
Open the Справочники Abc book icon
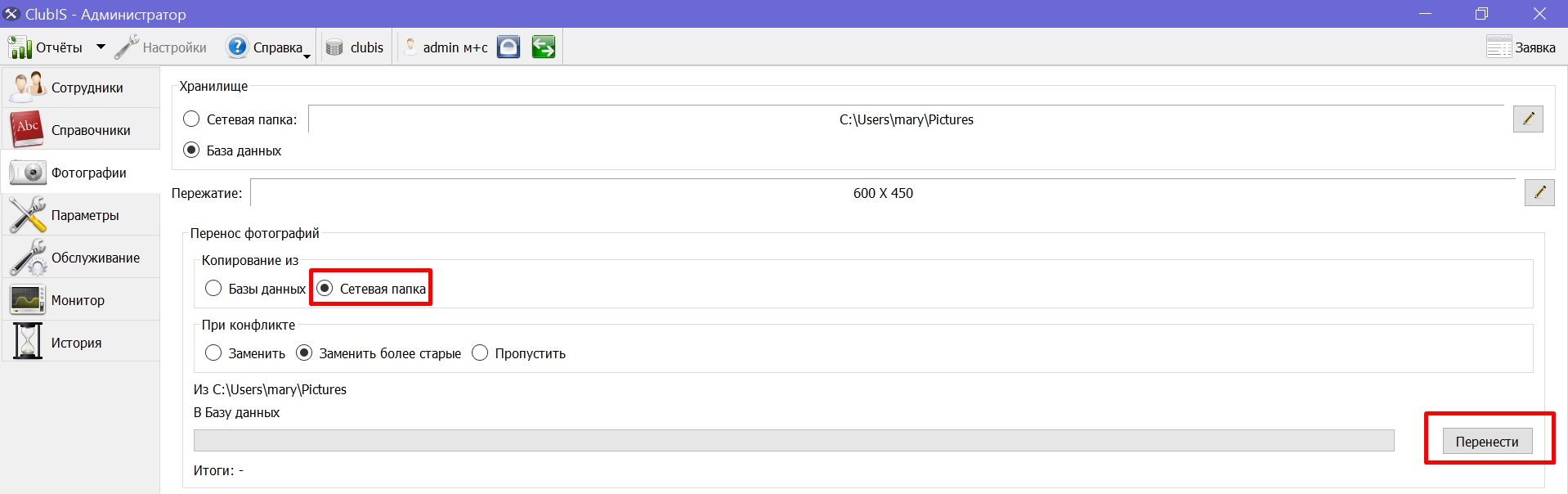[x=28, y=129]
